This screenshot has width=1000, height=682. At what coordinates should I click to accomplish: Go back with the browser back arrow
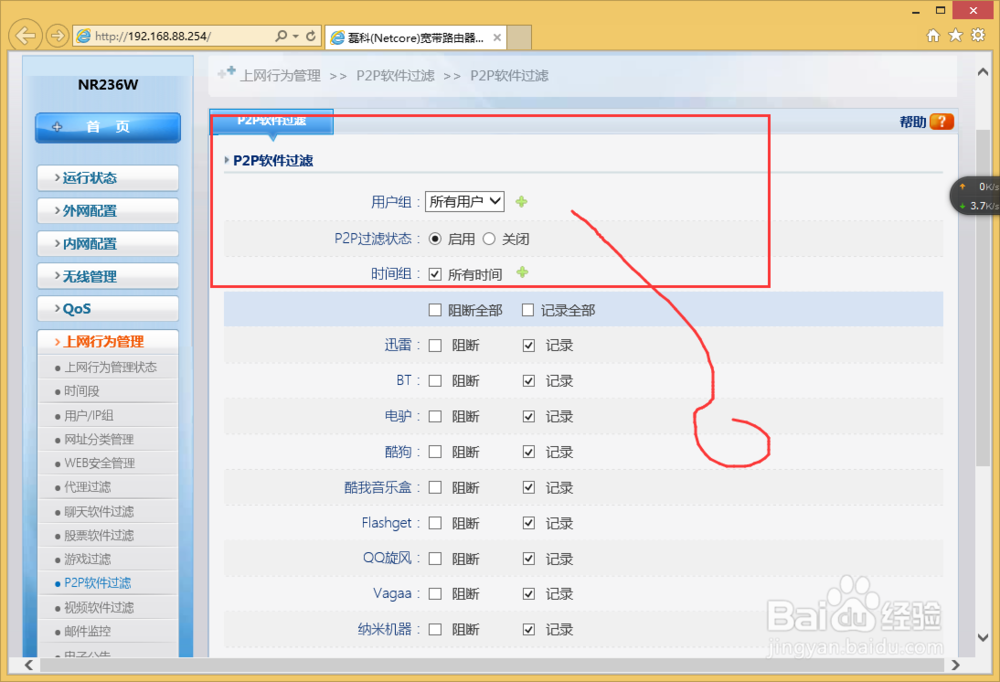pos(24,36)
